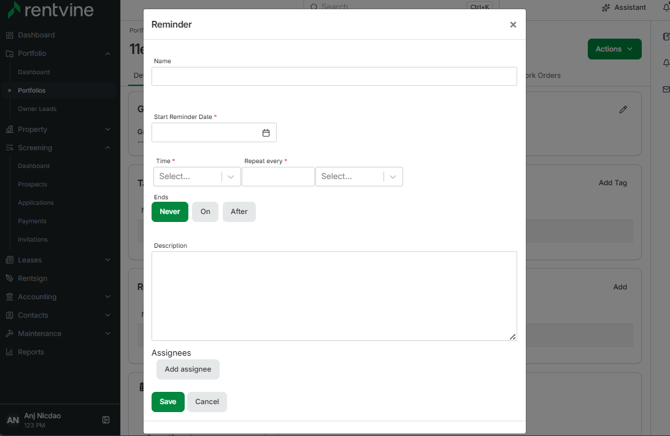The height and width of the screenshot is (436, 670).
Task: Expand the Maintenance section chevron
Action: point(108,333)
